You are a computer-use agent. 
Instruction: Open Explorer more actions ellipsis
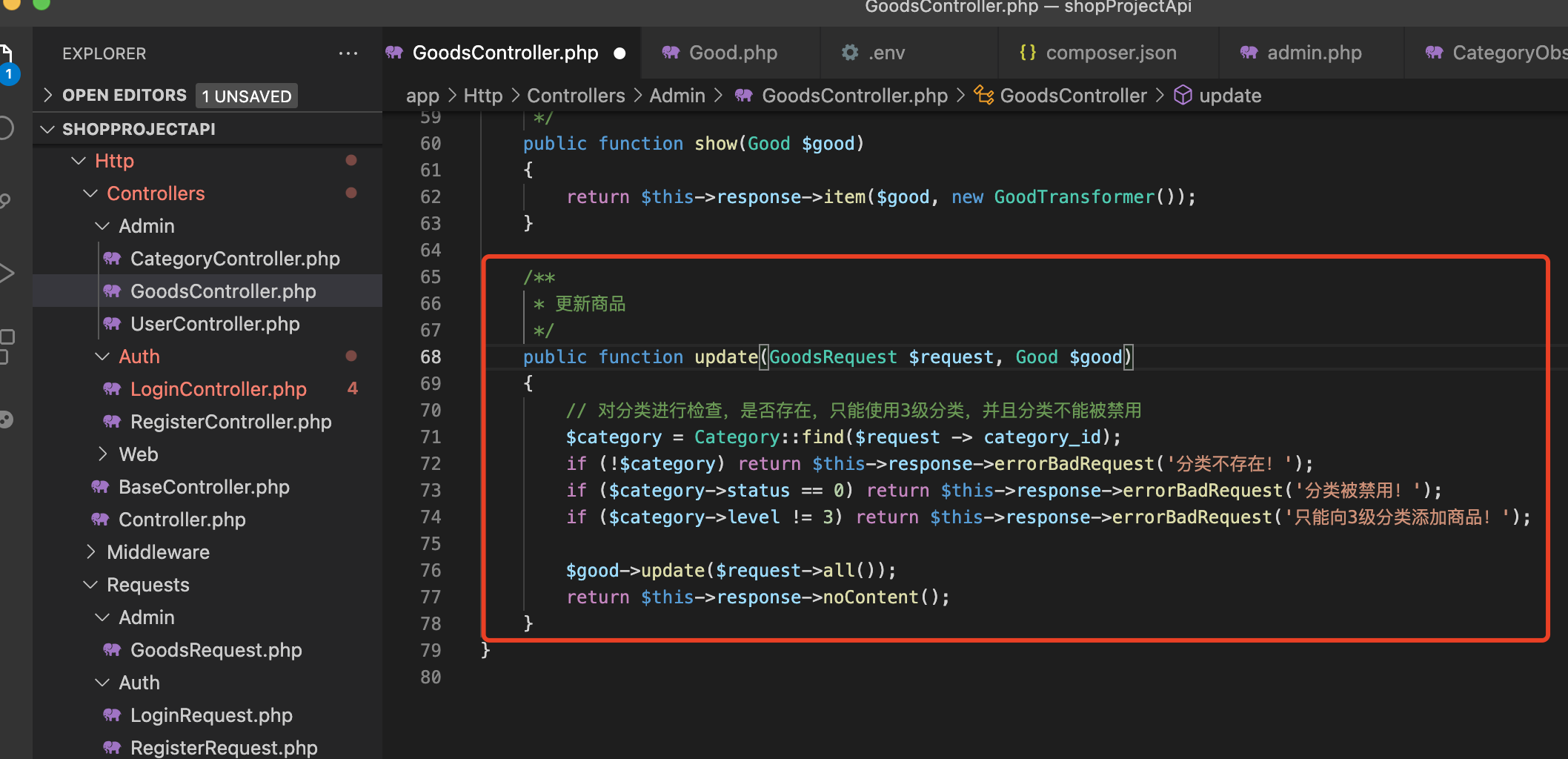tap(348, 53)
